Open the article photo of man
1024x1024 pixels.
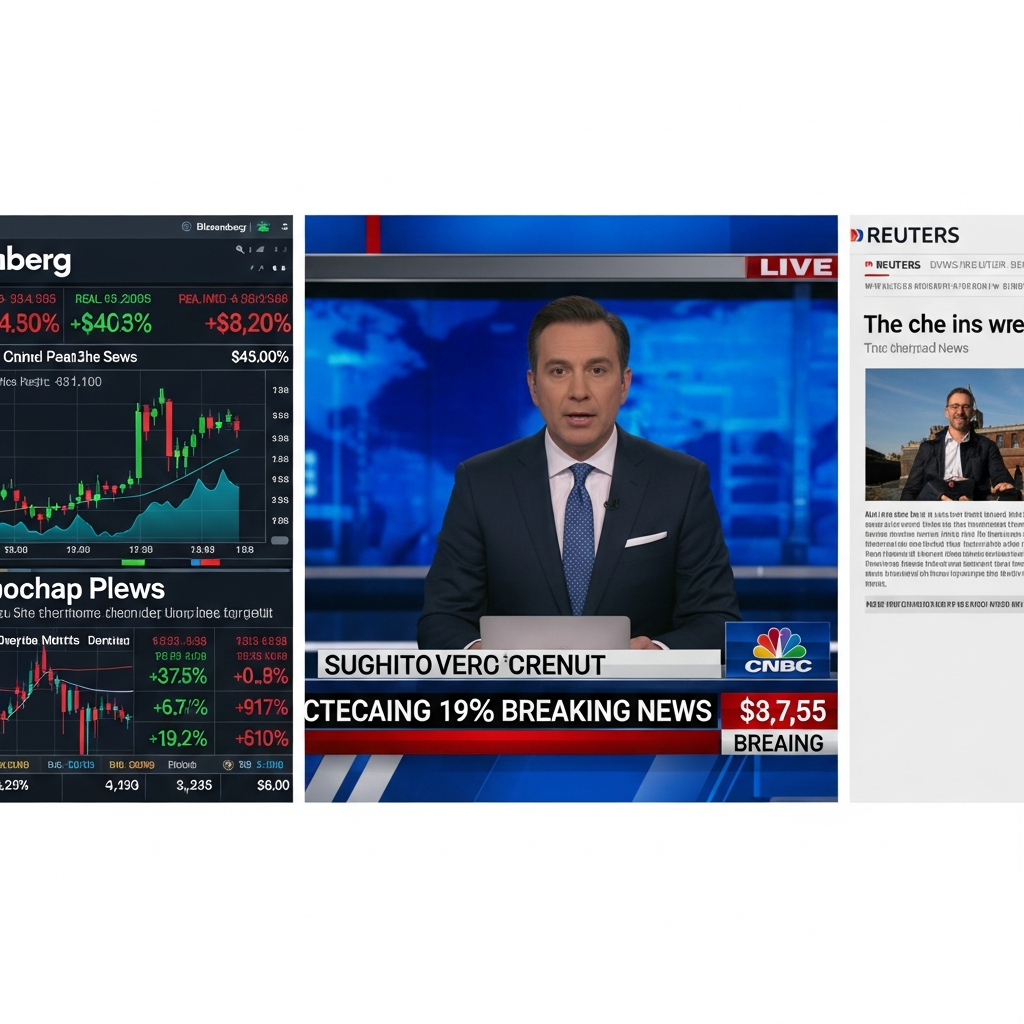pyautogui.click(x=943, y=435)
